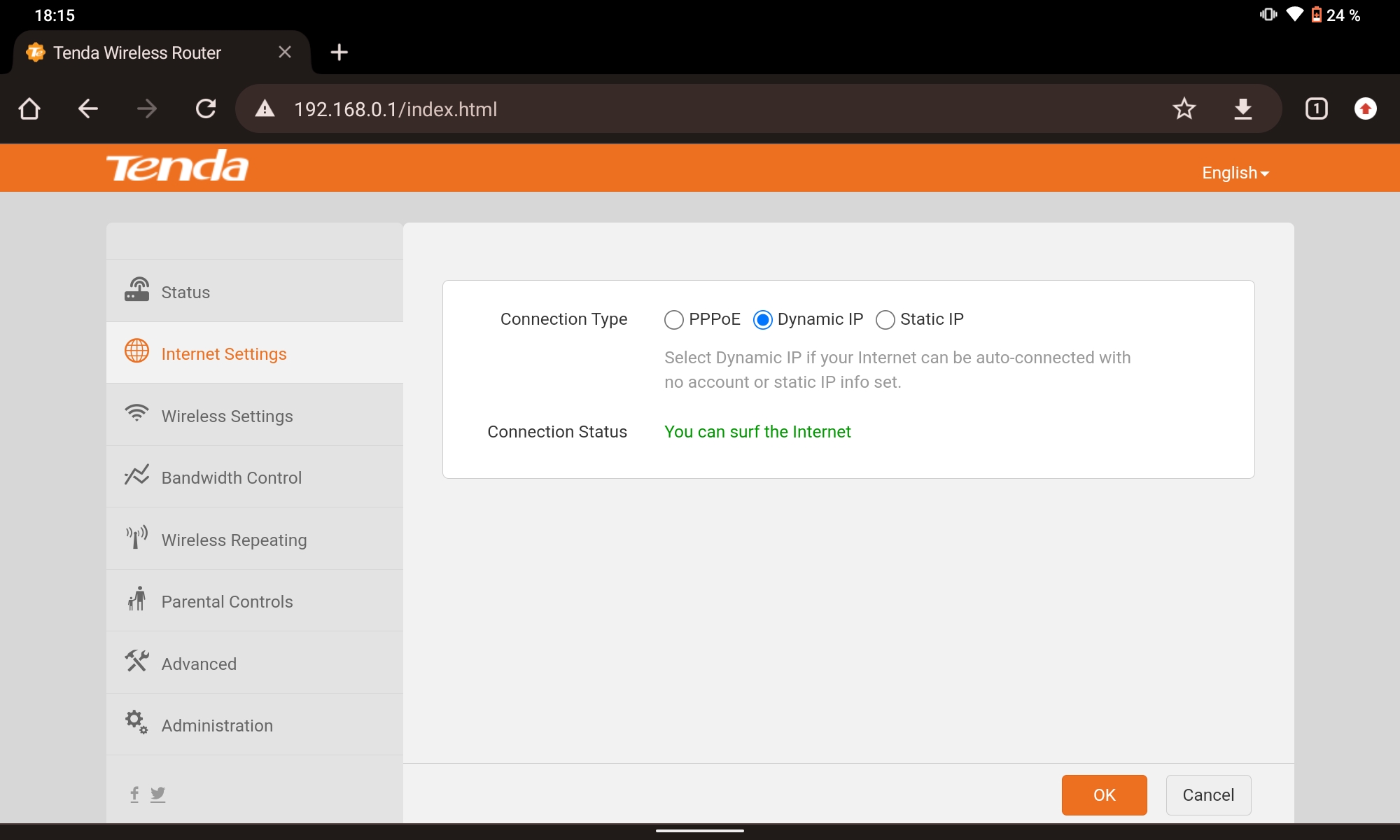Choose Static IP connection type

click(x=885, y=320)
